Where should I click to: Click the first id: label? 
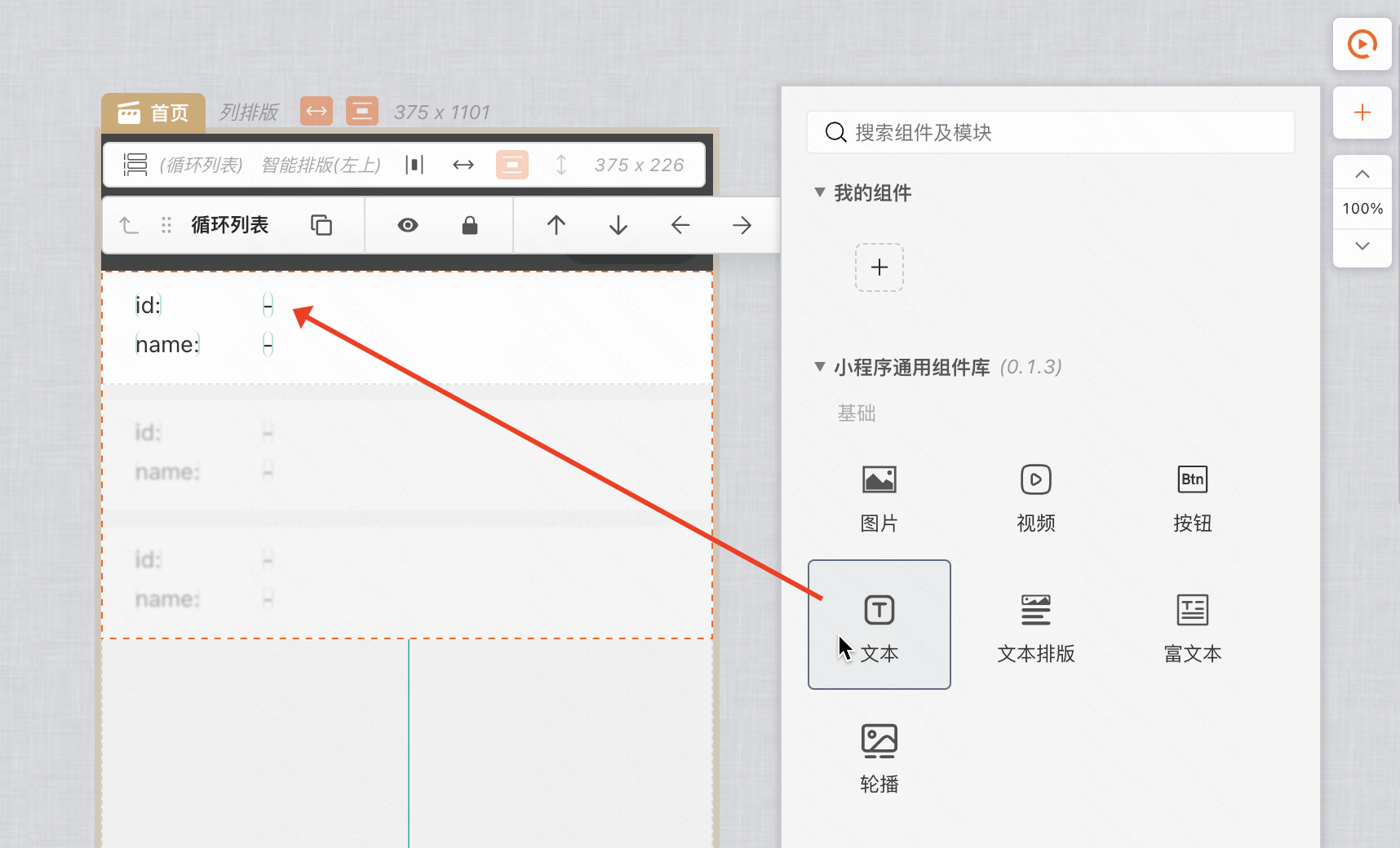pyautogui.click(x=148, y=305)
